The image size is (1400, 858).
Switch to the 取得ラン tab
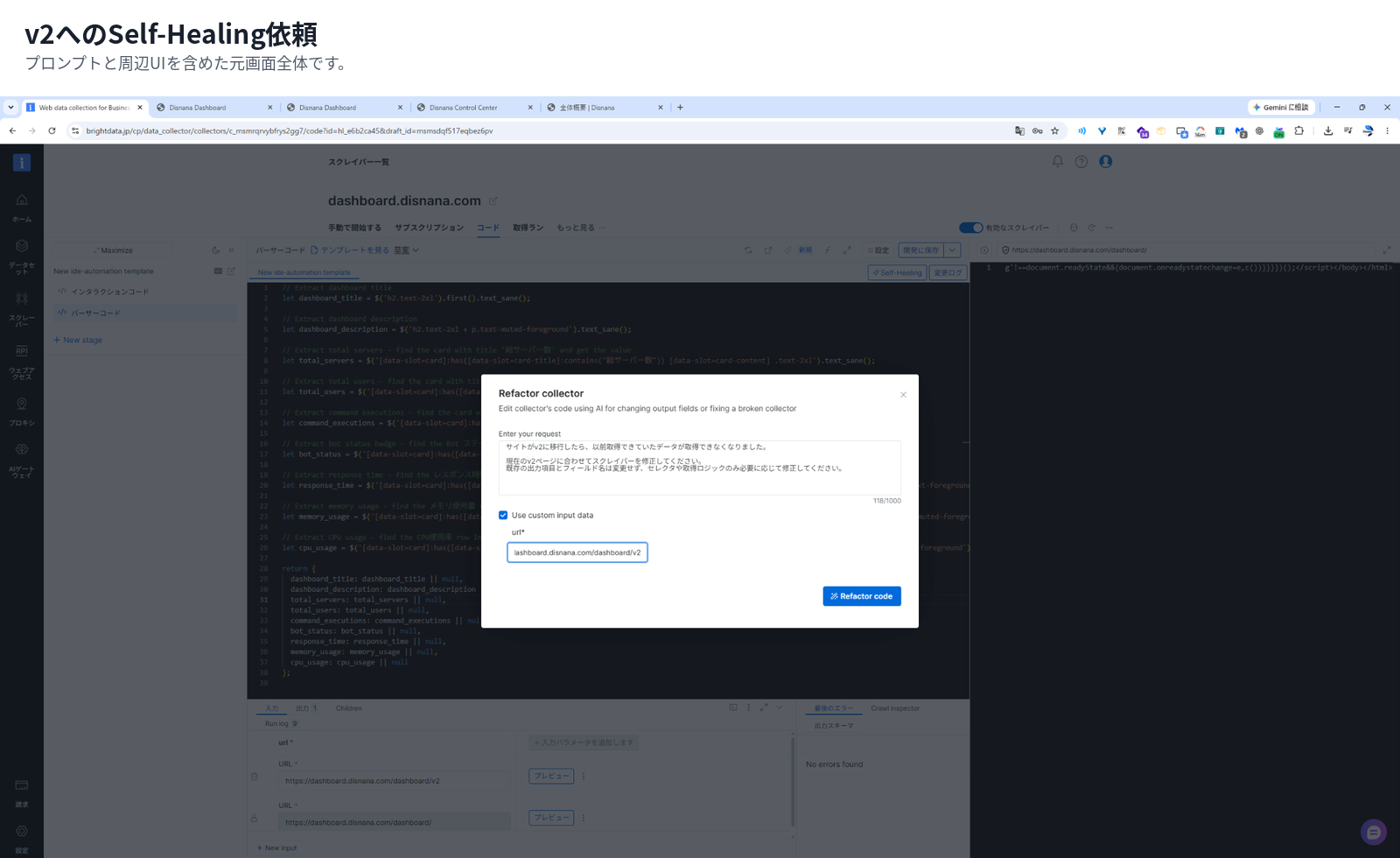click(x=528, y=228)
